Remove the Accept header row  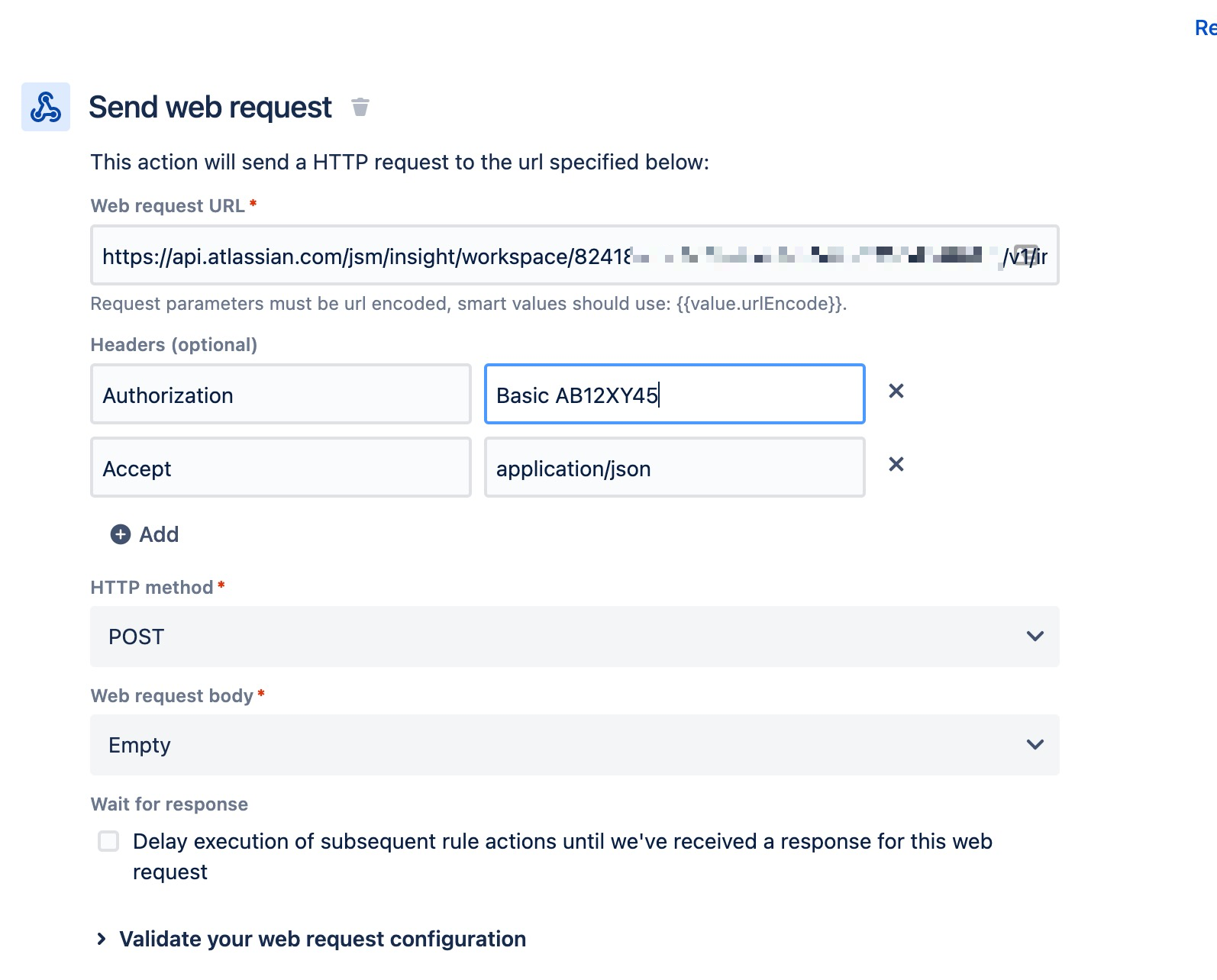pyautogui.click(x=896, y=465)
